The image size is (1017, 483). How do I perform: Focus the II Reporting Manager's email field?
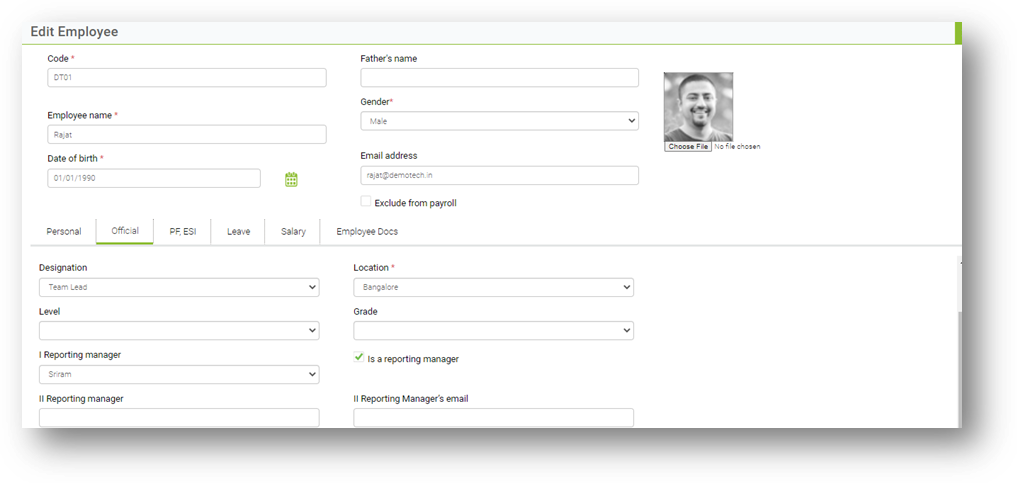click(494, 418)
